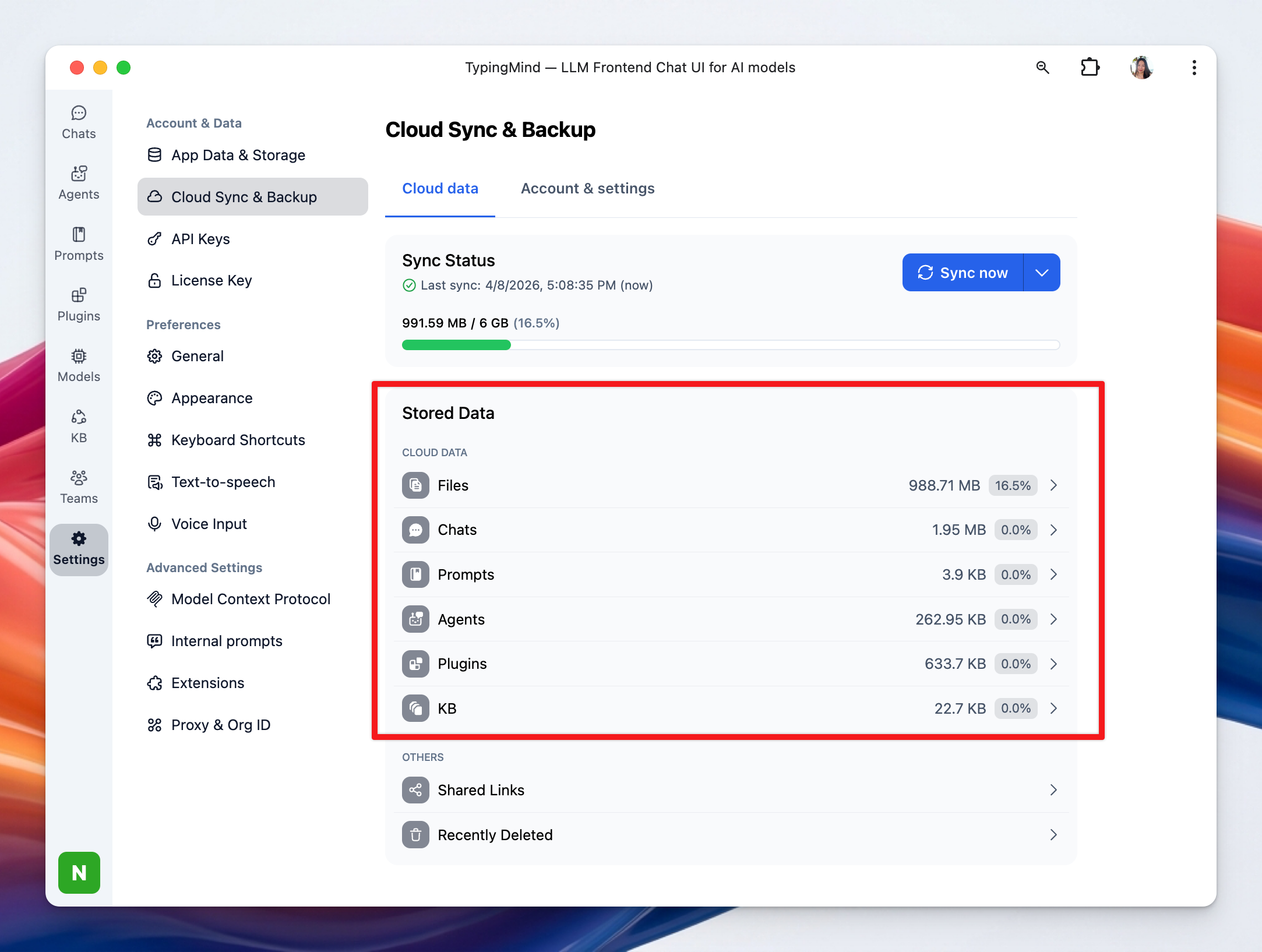Expand the Sync now dropdown arrow

tap(1042, 273)
